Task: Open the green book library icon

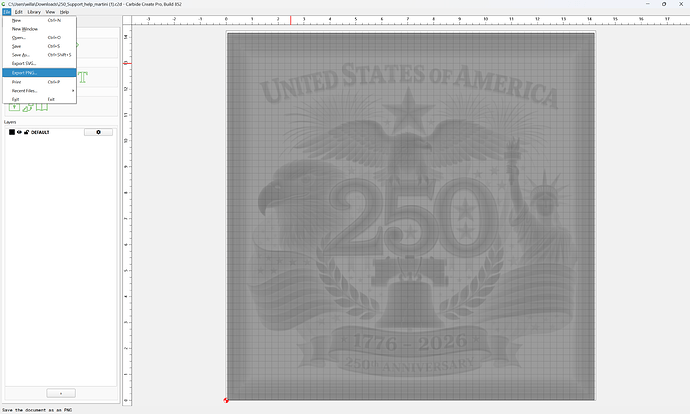Action: [x=42, y=107]
